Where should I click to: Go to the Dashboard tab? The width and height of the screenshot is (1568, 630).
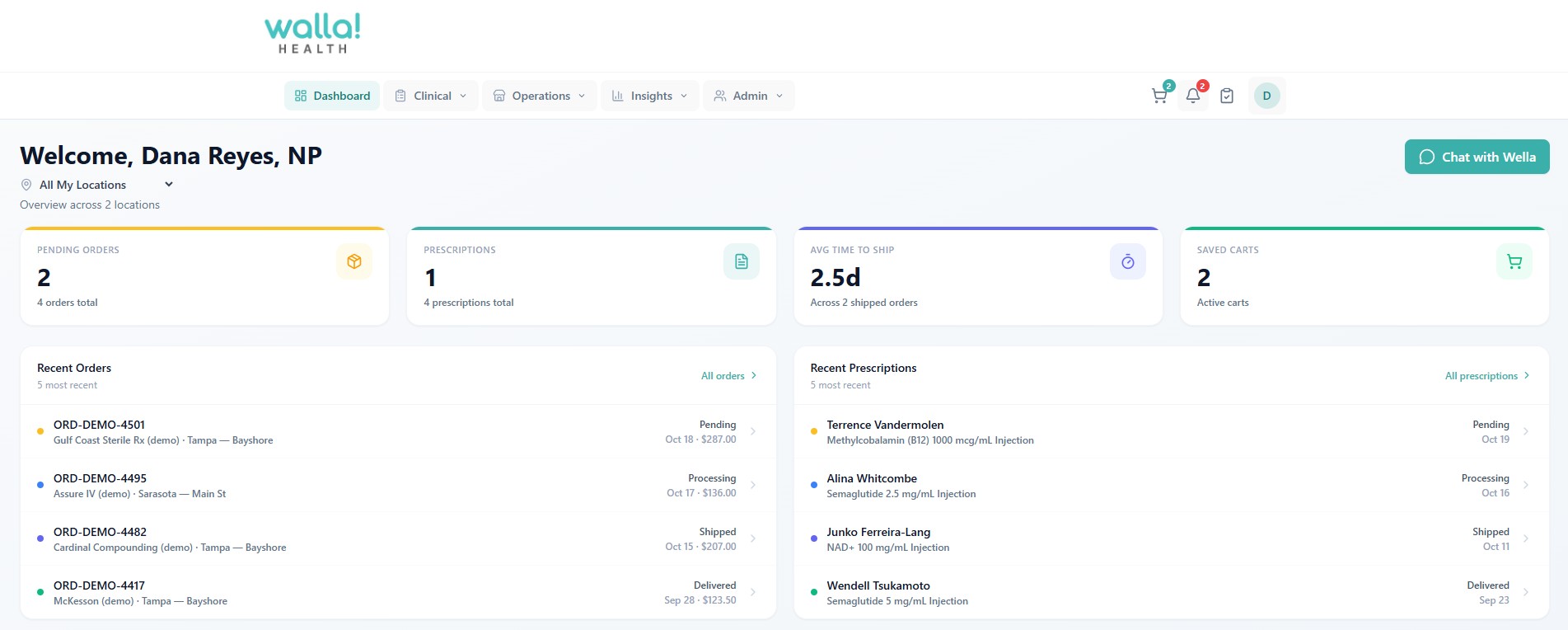pyautogui.click(x=332, y=96)
